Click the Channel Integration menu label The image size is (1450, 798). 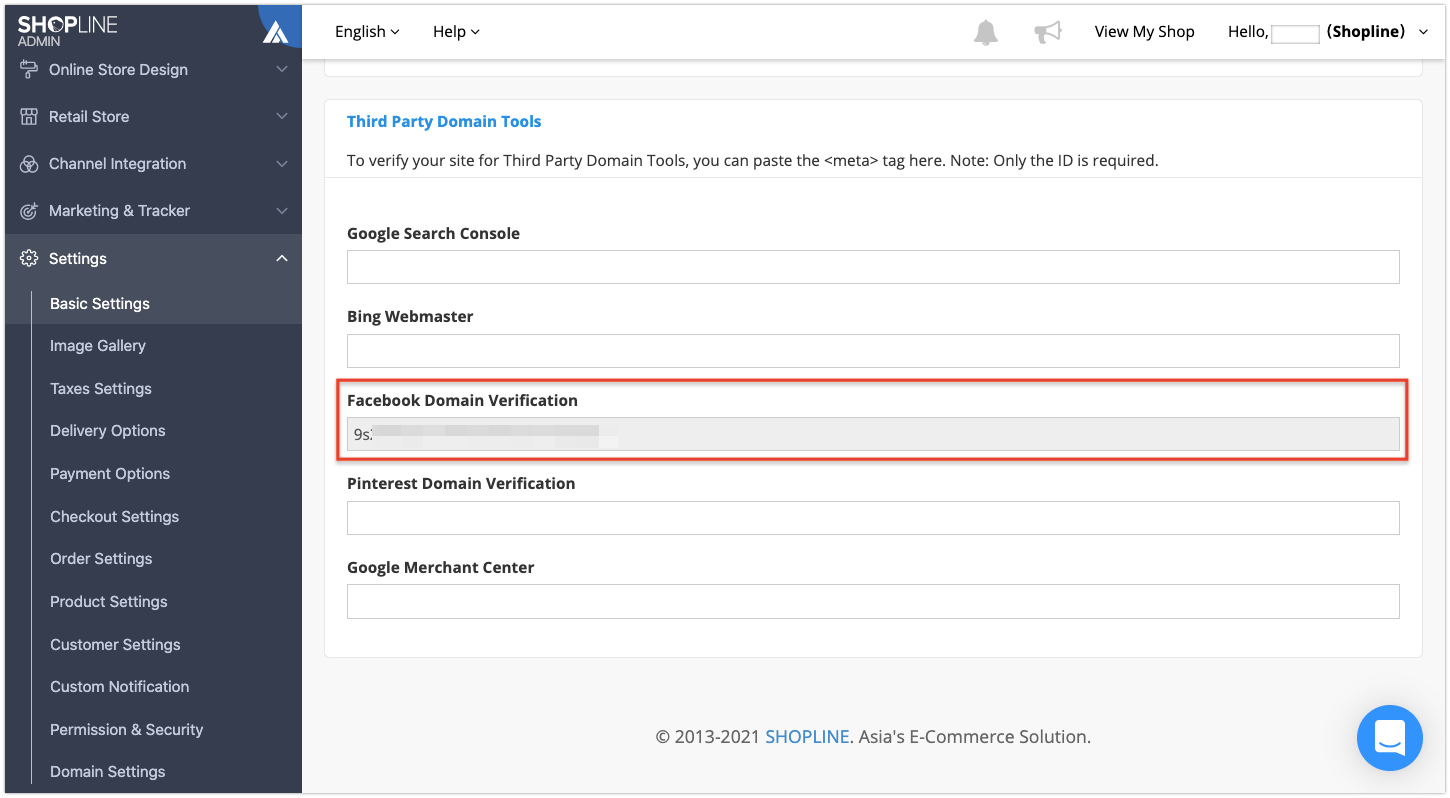click(x=117, y=163)
